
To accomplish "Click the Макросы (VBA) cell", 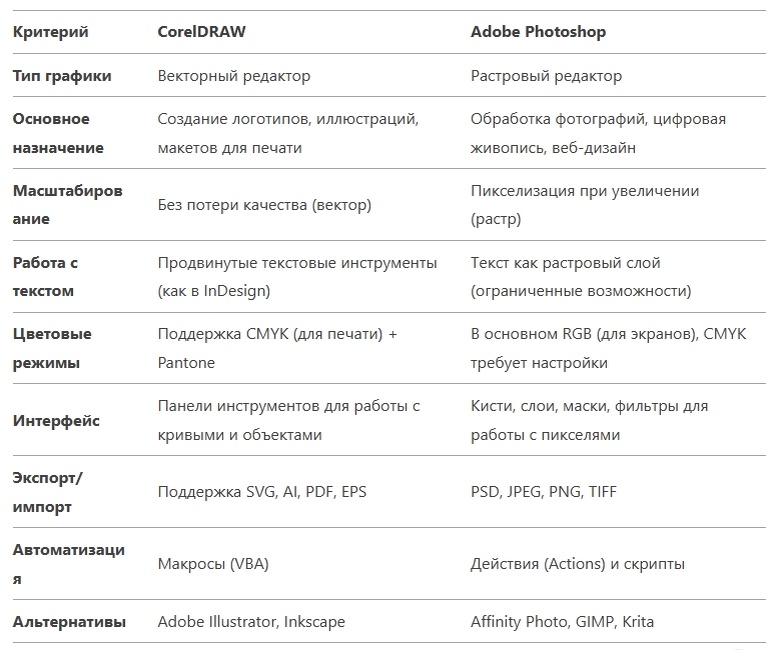I will (x=213, y=564).
